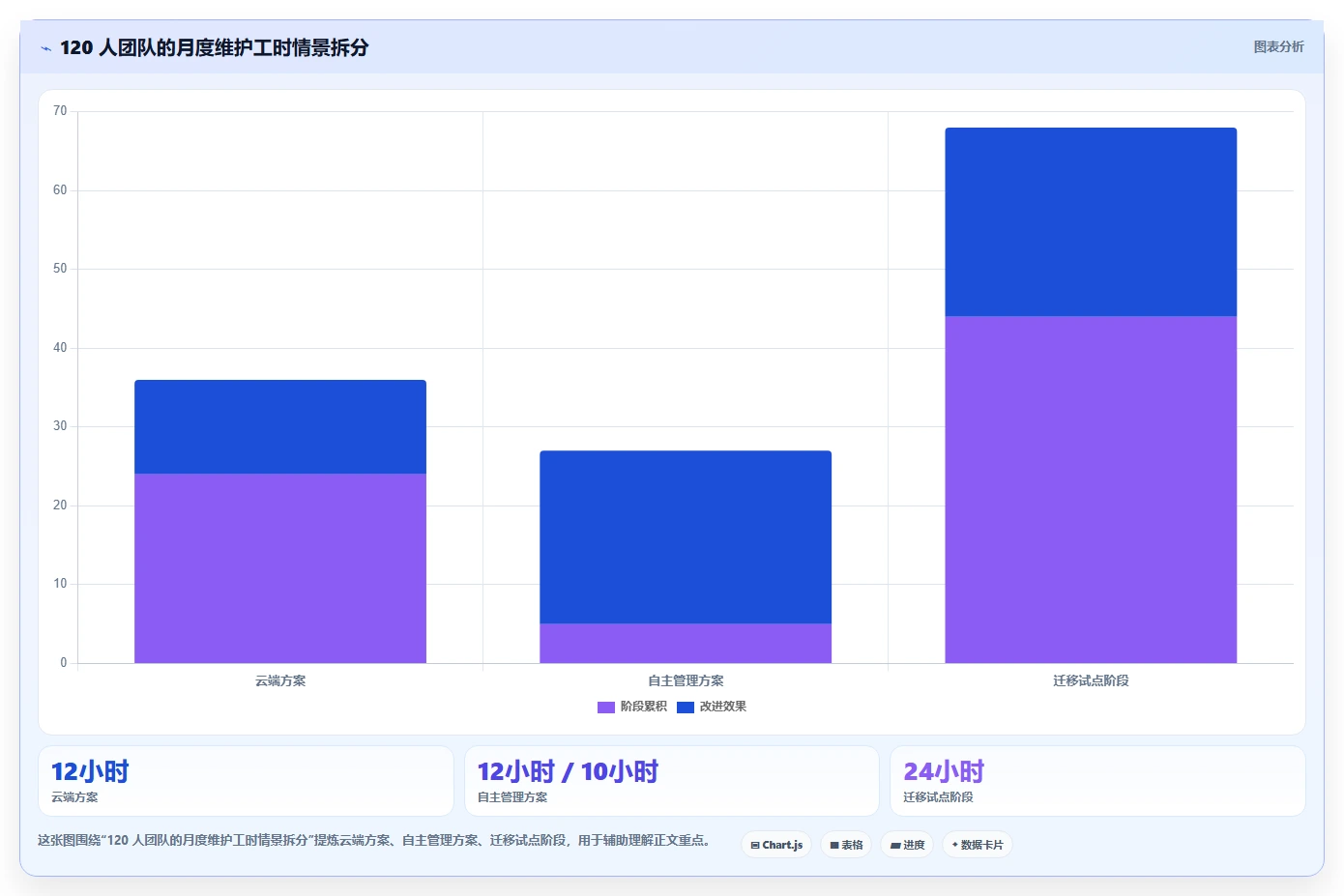Open the 12小时 / 10小时 stat card

672,781
